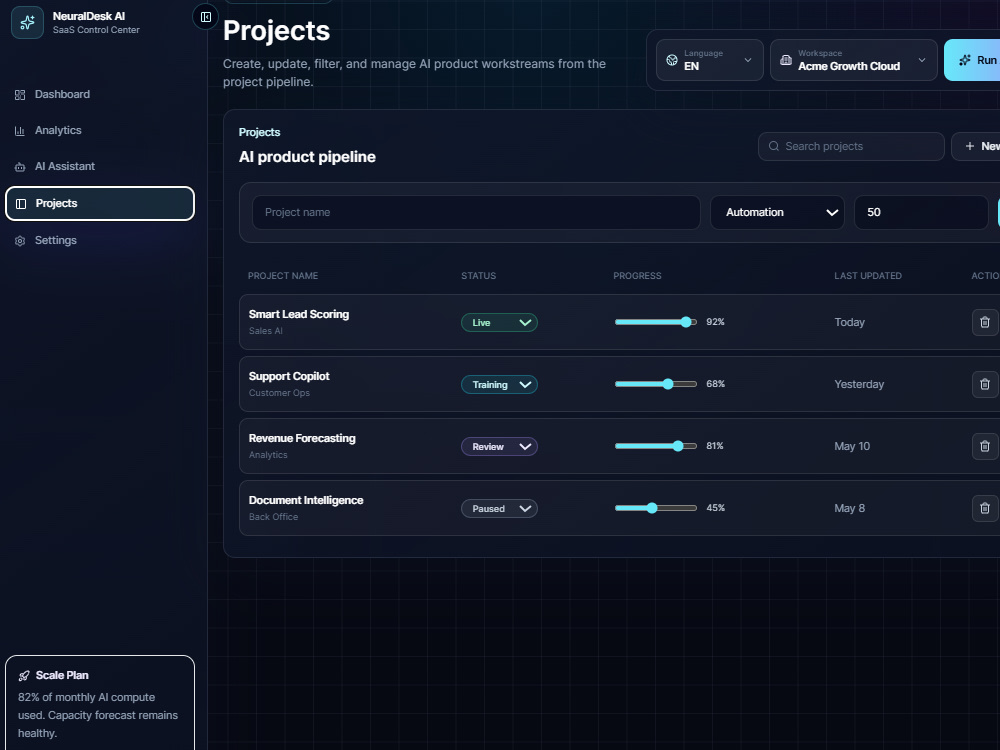This screenshot has width=1000, height=750.
Task: Click the plus icon on New button
Action: (x=969, y=146)
